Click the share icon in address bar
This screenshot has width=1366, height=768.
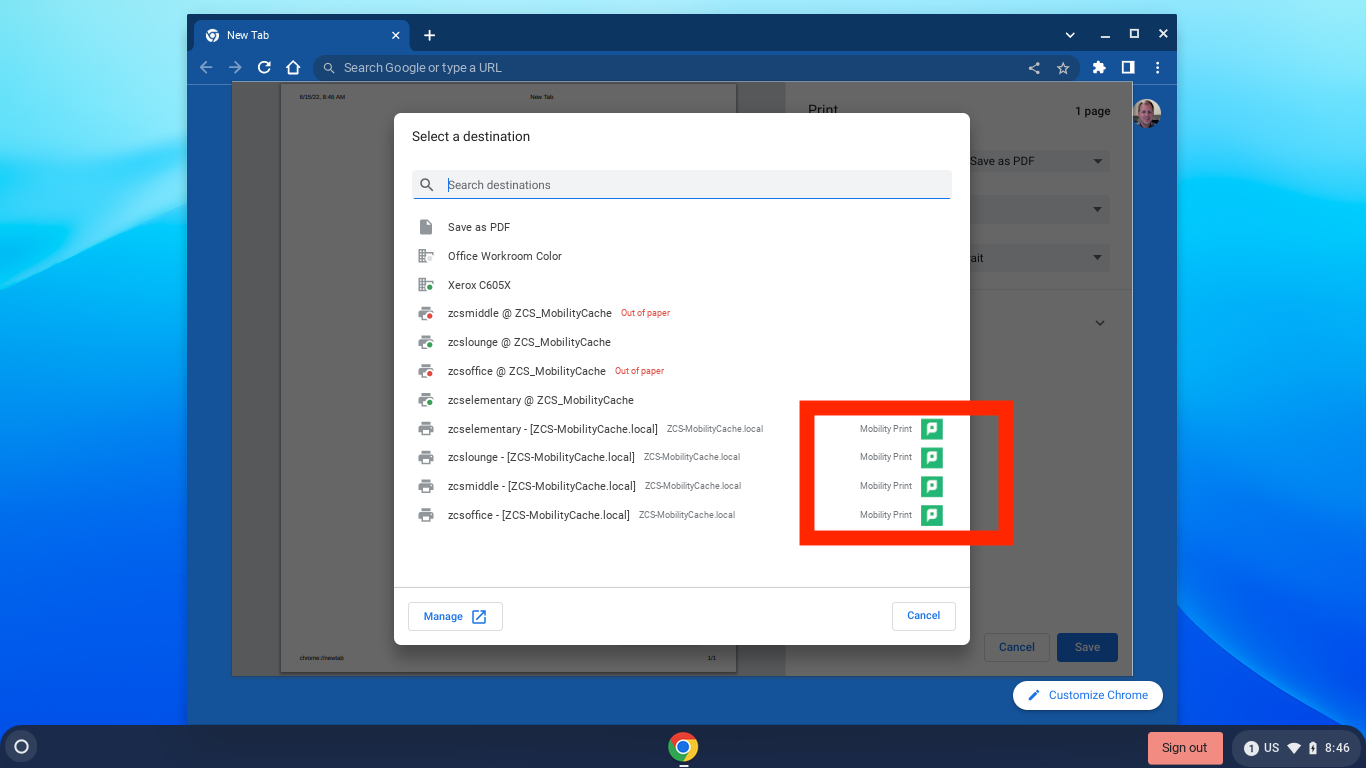coord(1034,68)
